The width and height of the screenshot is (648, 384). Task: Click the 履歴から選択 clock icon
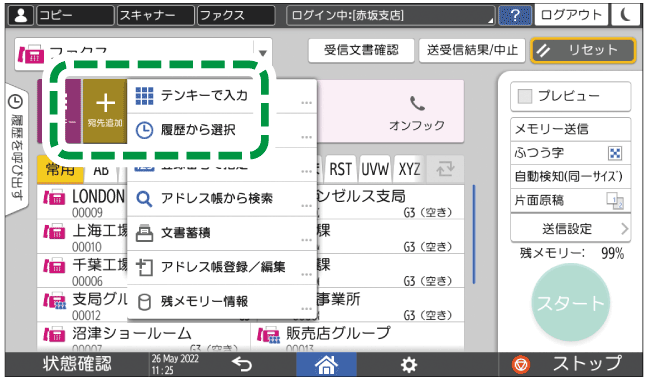144,131
